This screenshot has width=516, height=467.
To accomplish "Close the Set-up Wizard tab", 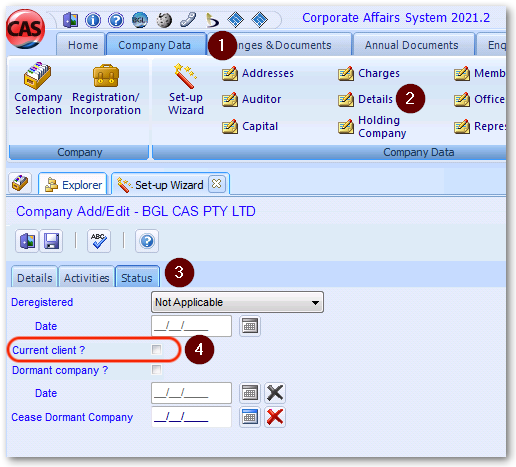I will point(217,184).
